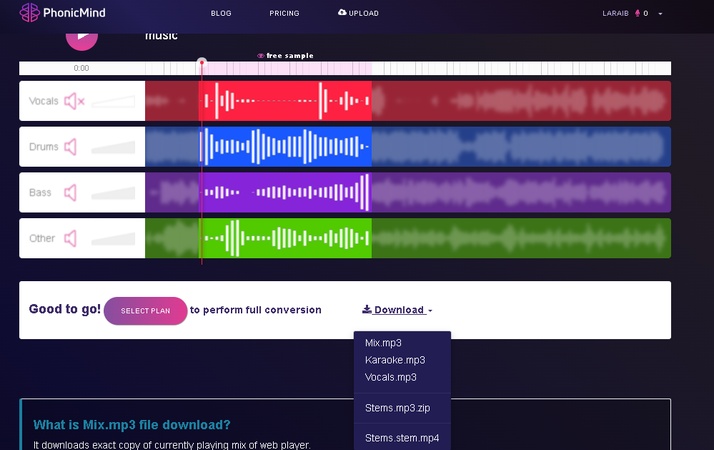Select Karaoke.mp3 from the download menu

point(395,360)
